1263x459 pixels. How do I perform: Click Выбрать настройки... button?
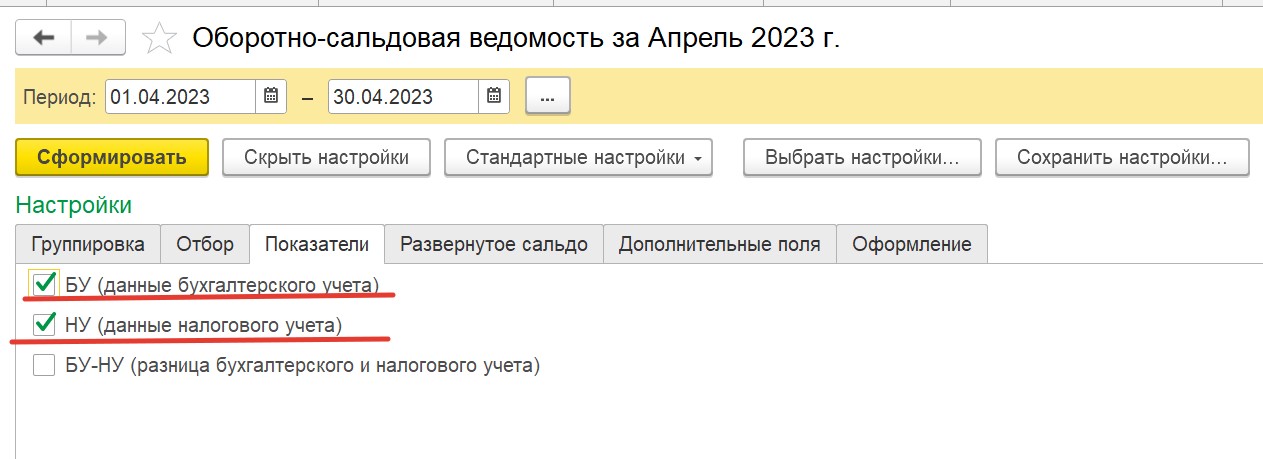tap(862, 157)
